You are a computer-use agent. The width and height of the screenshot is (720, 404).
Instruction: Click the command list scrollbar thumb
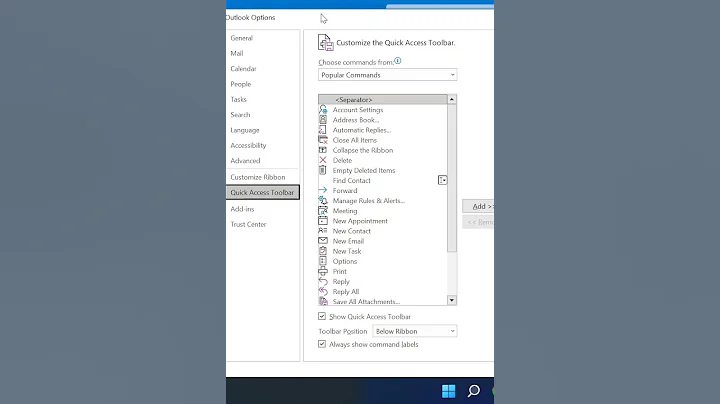pyautogui.click(x=452, y=178)
